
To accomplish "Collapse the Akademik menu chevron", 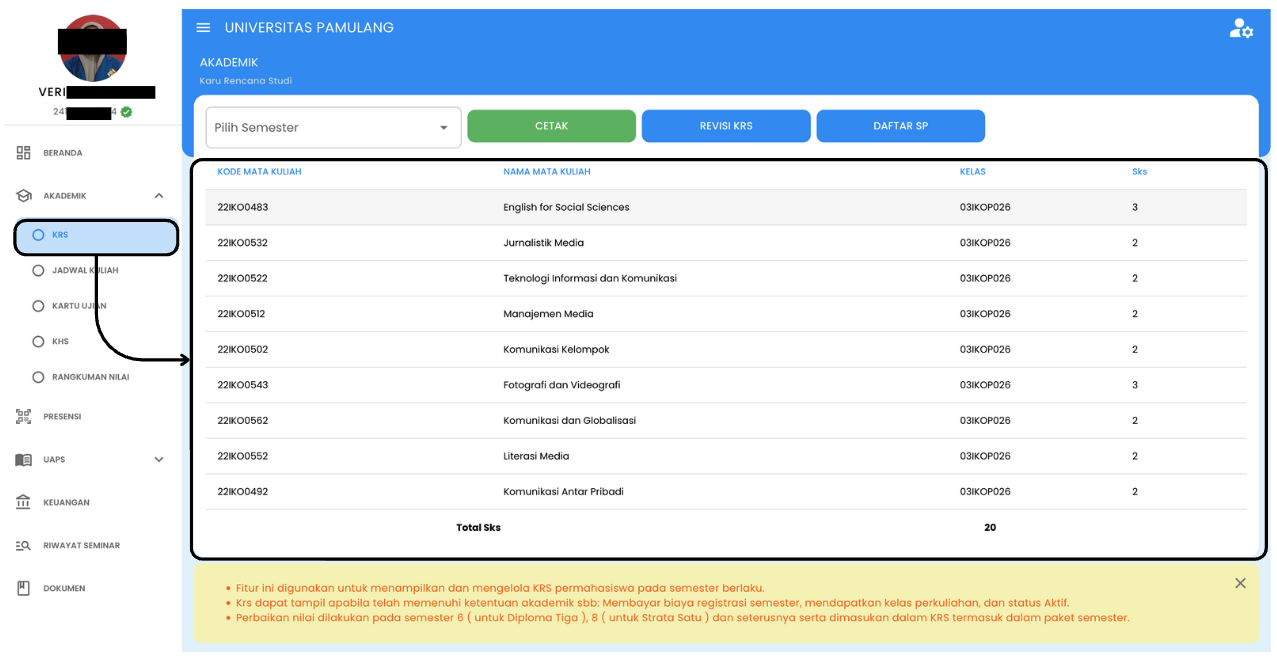I will coord(159,196).
